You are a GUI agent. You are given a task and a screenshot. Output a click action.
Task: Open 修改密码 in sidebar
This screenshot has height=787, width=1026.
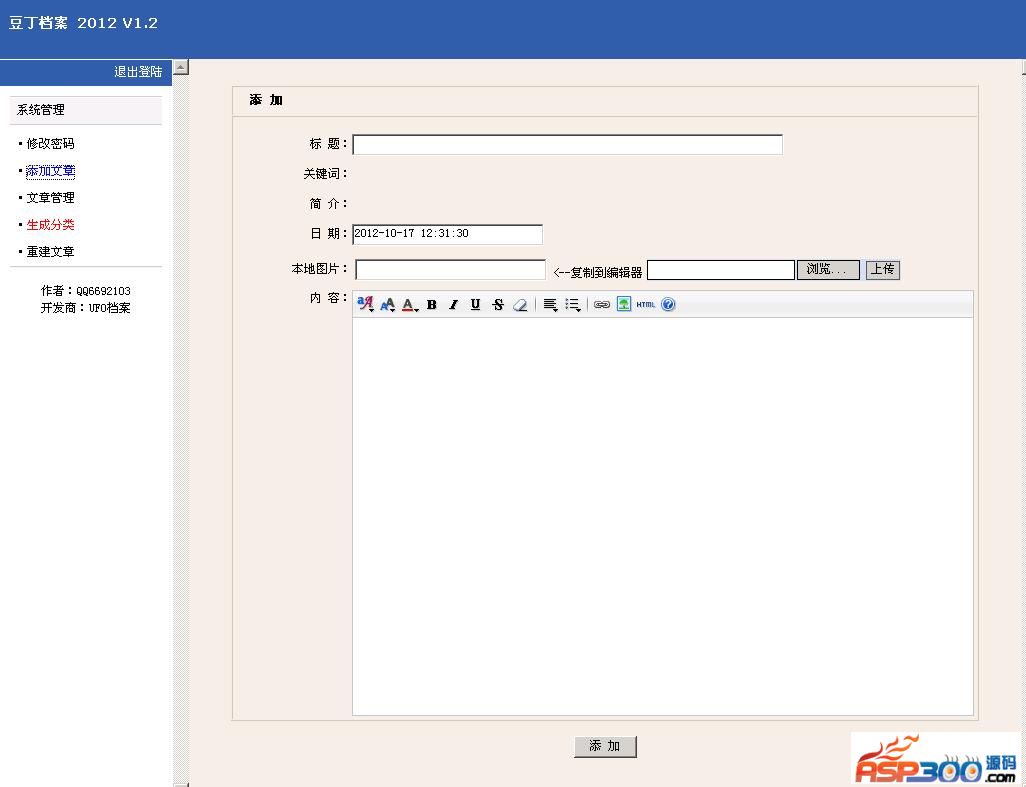[x=50, y=143]
